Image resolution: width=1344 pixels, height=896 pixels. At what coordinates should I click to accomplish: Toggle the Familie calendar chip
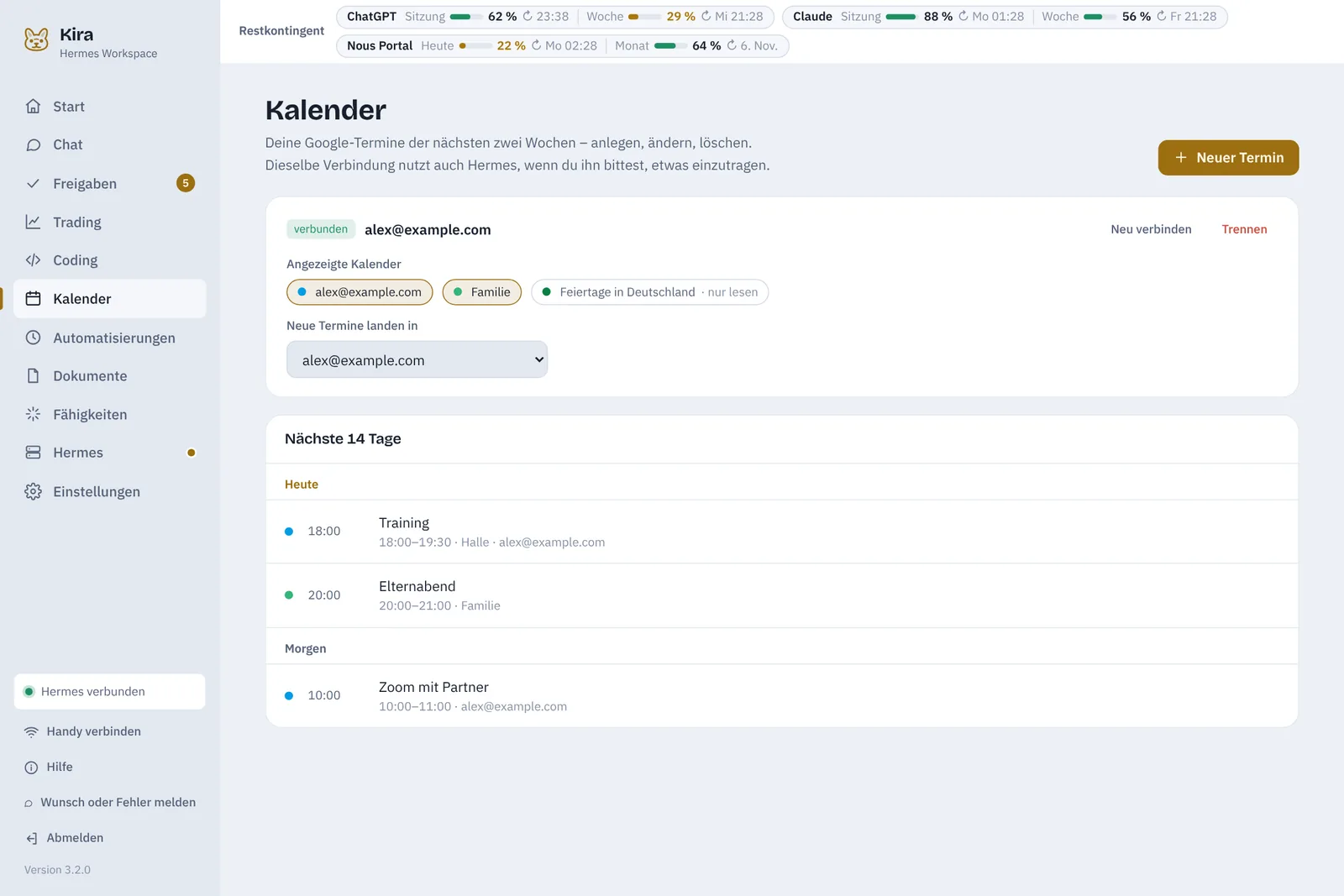[x=482, y=292]
